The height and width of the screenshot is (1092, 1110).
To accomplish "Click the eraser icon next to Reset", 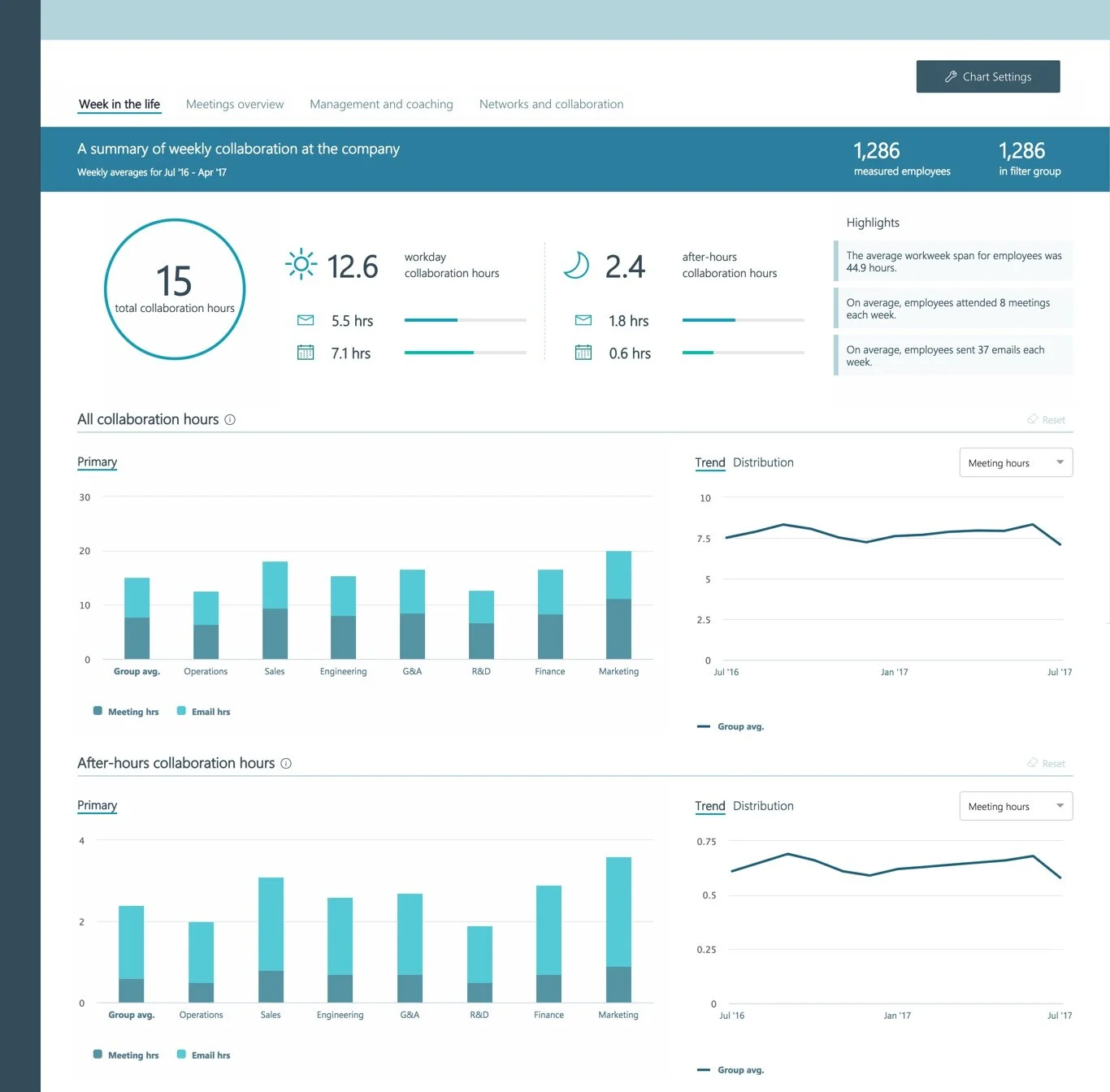I will 1034,419.
